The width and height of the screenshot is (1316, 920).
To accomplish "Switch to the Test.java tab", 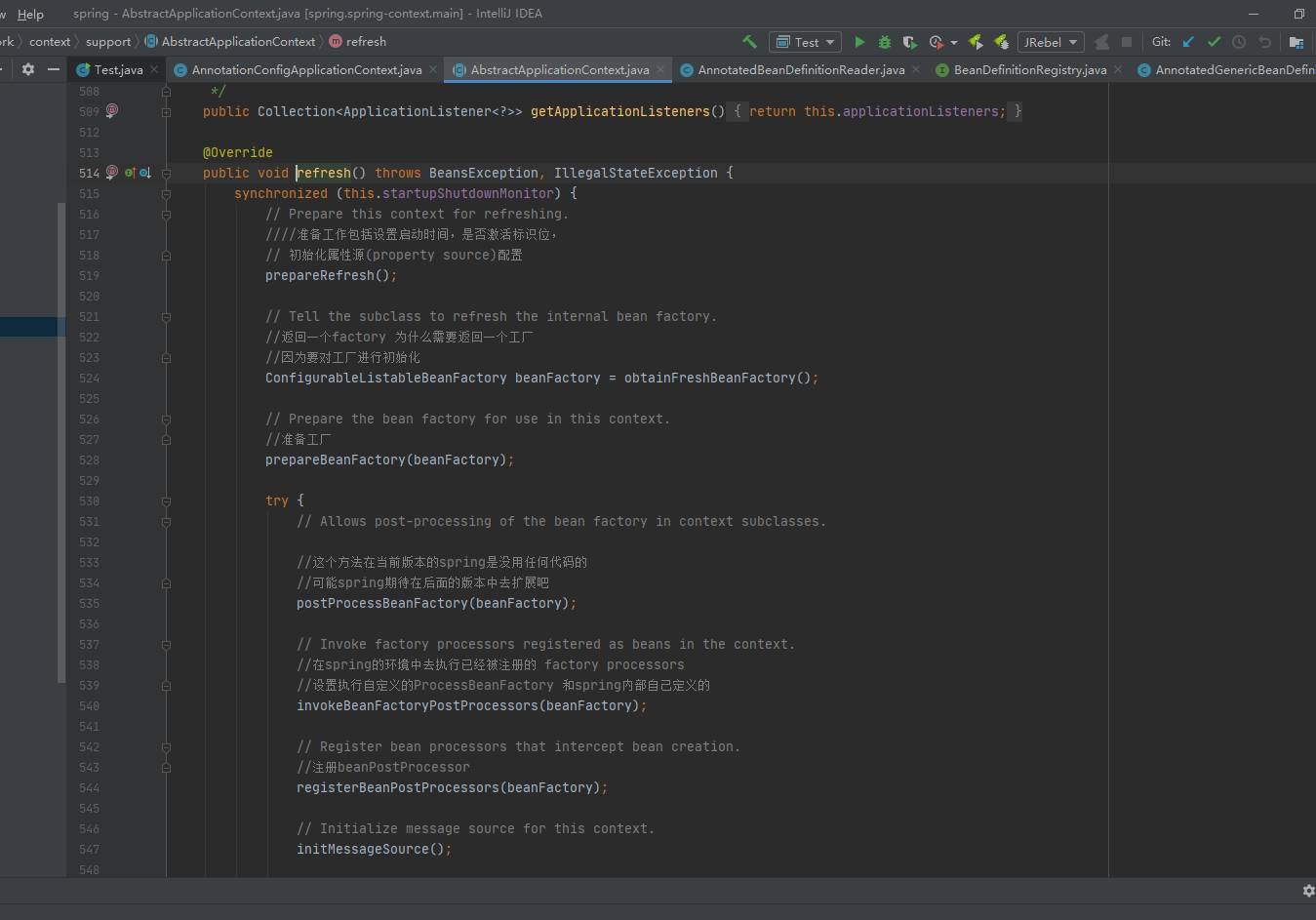I will coord(117,70).
